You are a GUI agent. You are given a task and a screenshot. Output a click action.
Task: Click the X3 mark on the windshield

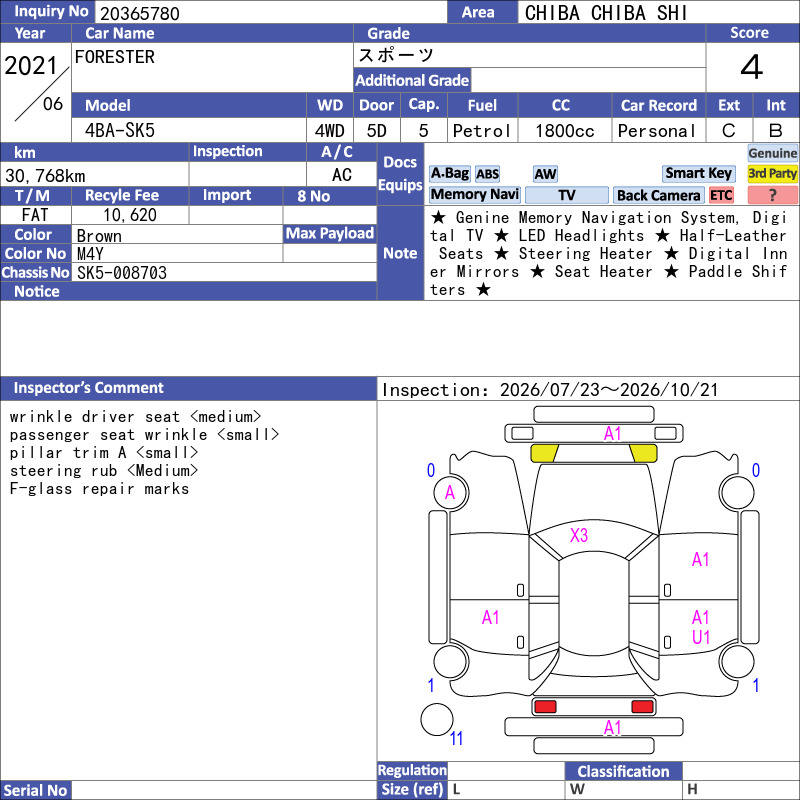click(579, 535)
